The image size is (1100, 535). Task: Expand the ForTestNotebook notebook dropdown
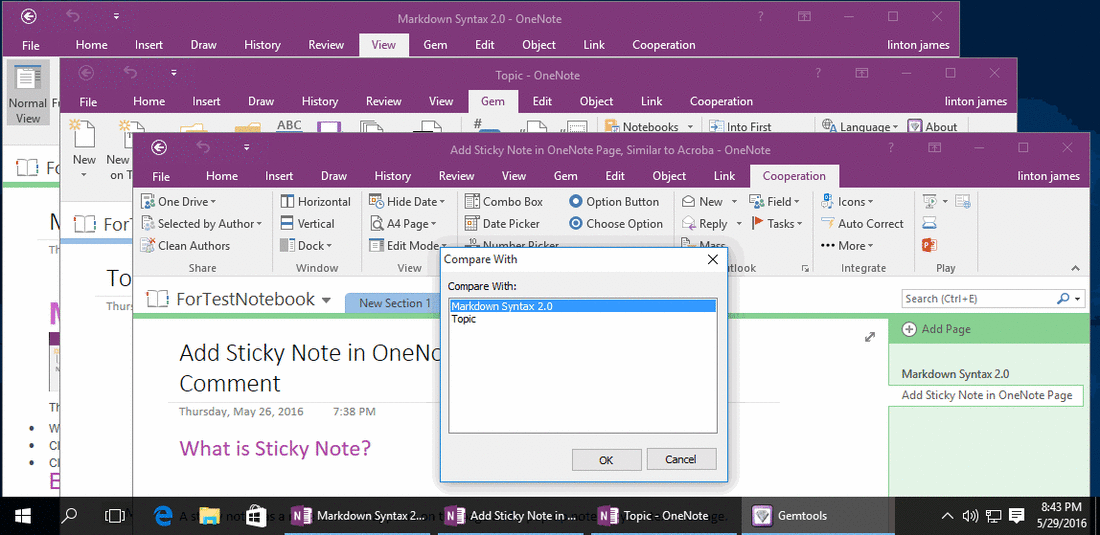coord(326,300)
